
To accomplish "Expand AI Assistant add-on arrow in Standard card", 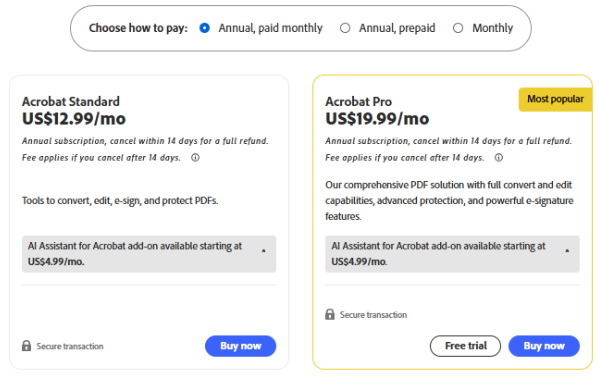I will pyautogui.click(x=264, y=251).
